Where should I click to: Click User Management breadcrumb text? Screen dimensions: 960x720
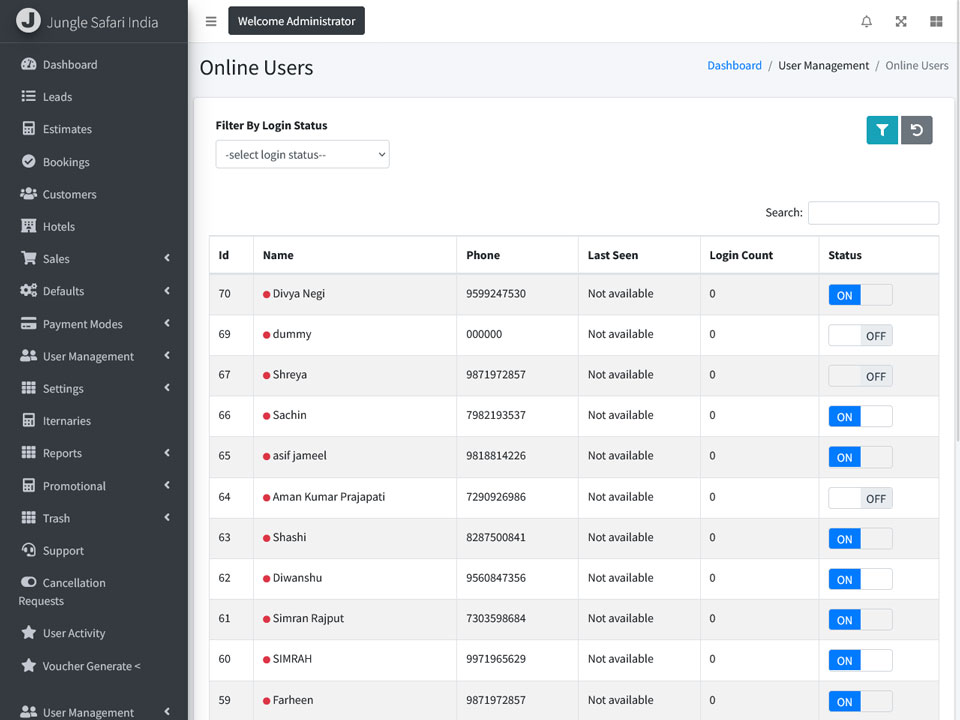[823, 66]
